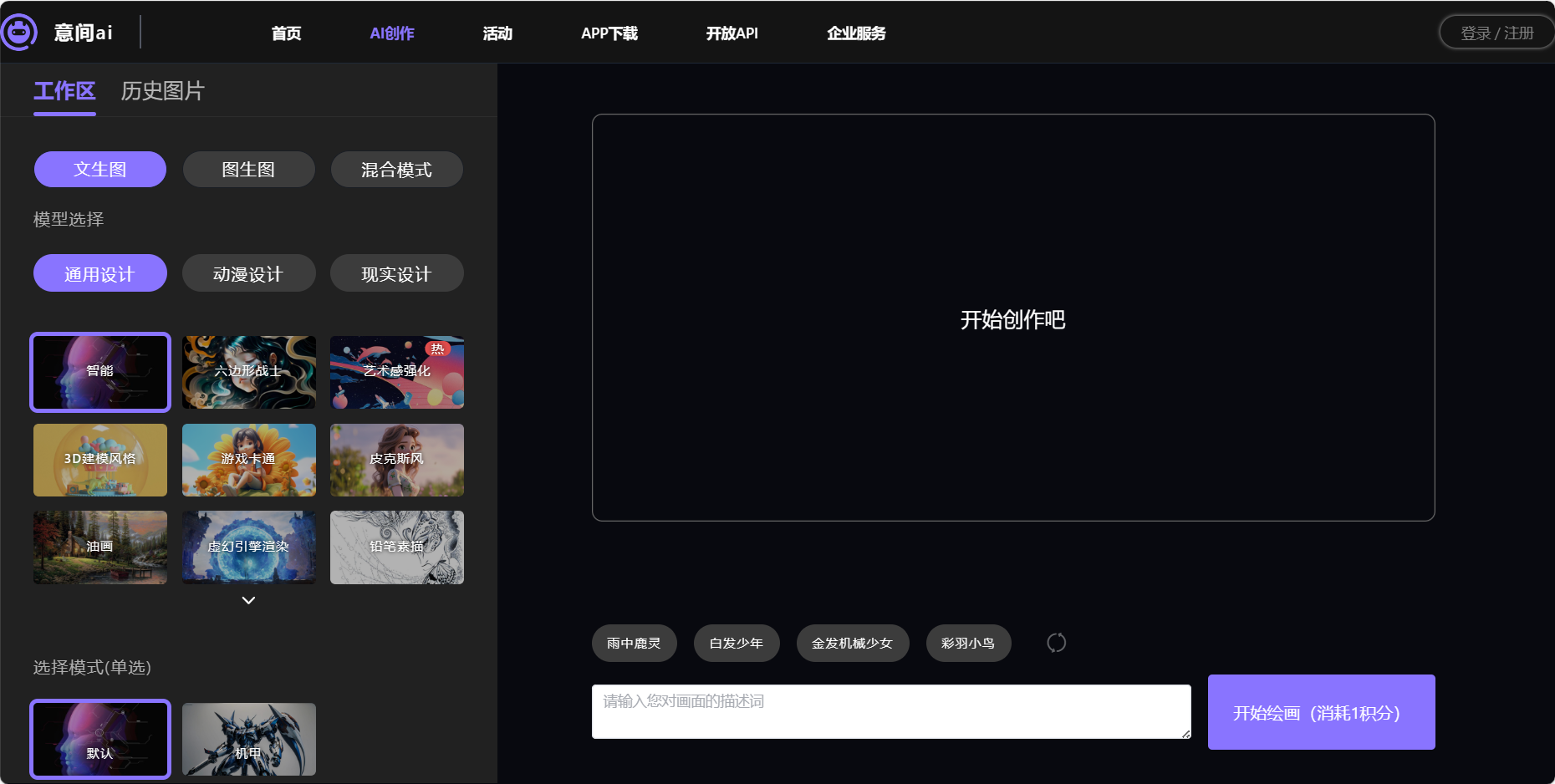This screenshot has width=1555, height=784.
Task: Select the 六边形战士 style thumbnail
Action: click(x=248, y=372)
